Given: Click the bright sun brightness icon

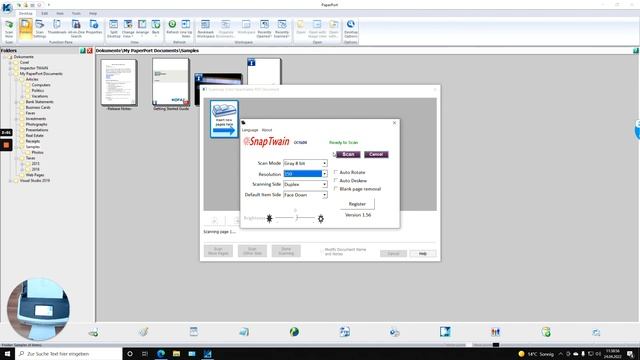Looking at the screenshot, I should 321,219.
